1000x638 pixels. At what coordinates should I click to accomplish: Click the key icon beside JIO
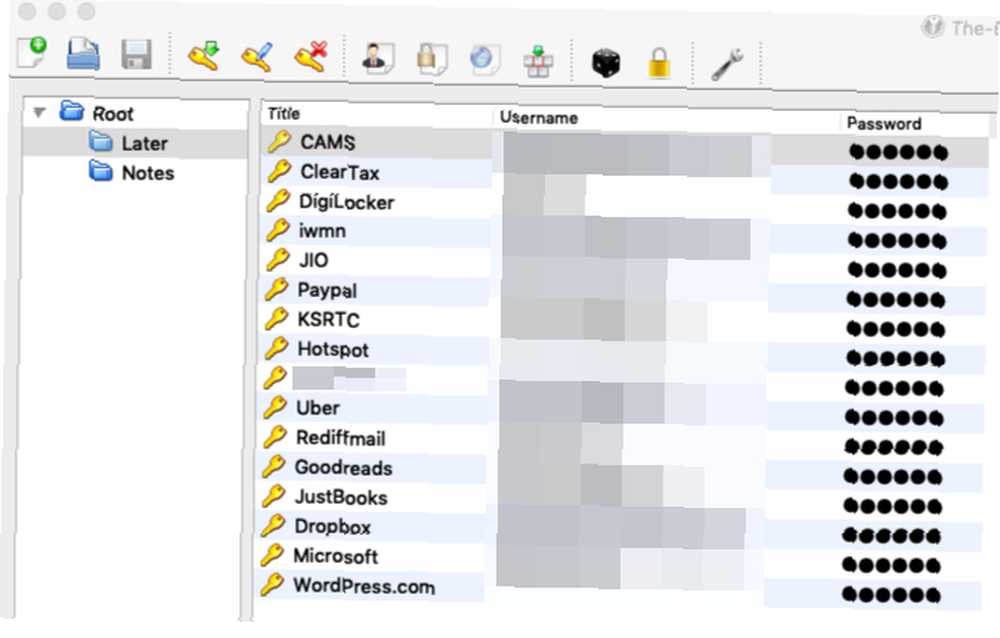pos(278,259)
